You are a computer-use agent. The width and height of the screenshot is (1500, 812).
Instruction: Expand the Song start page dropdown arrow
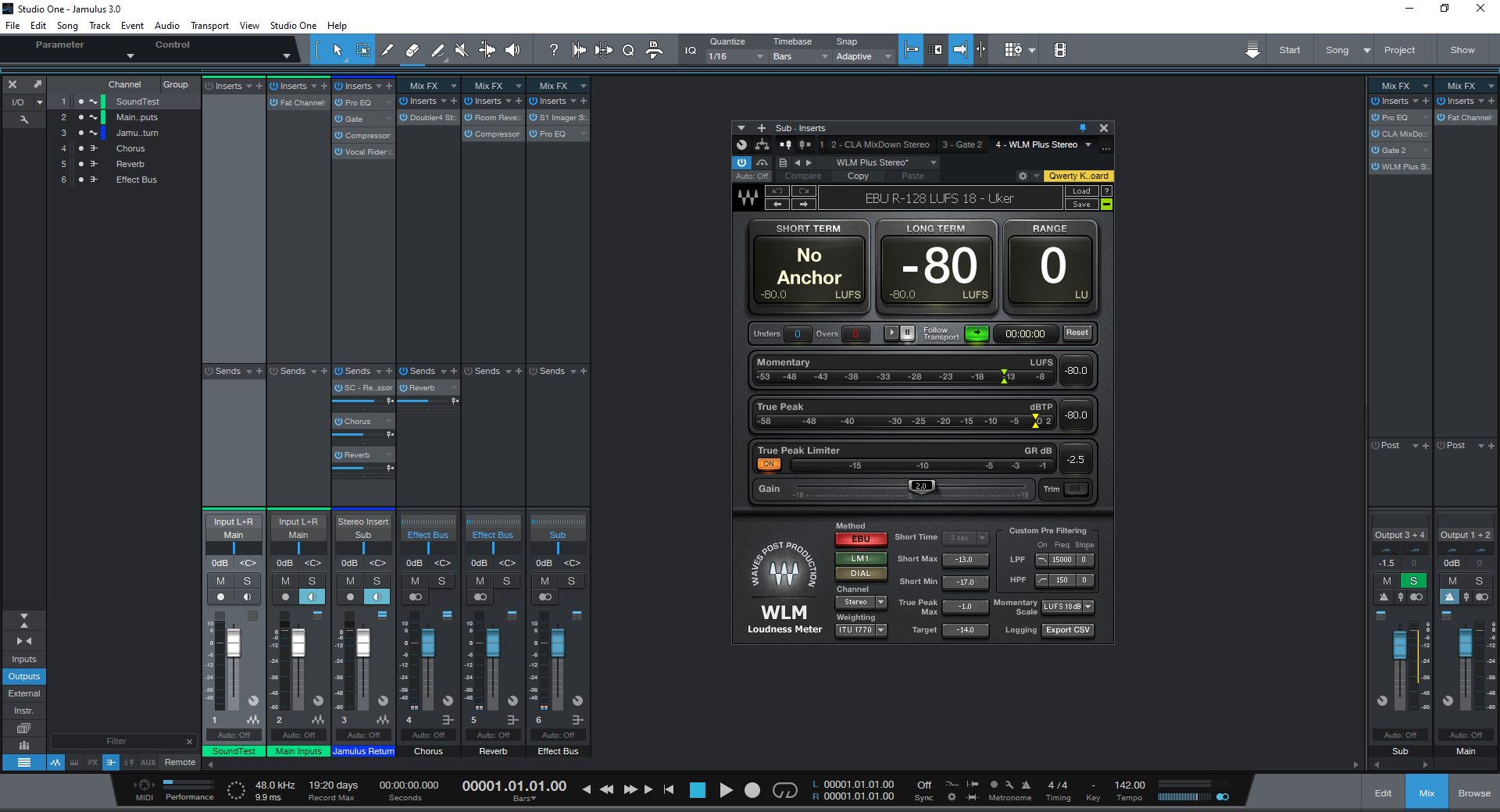(x=1366, y=50)
